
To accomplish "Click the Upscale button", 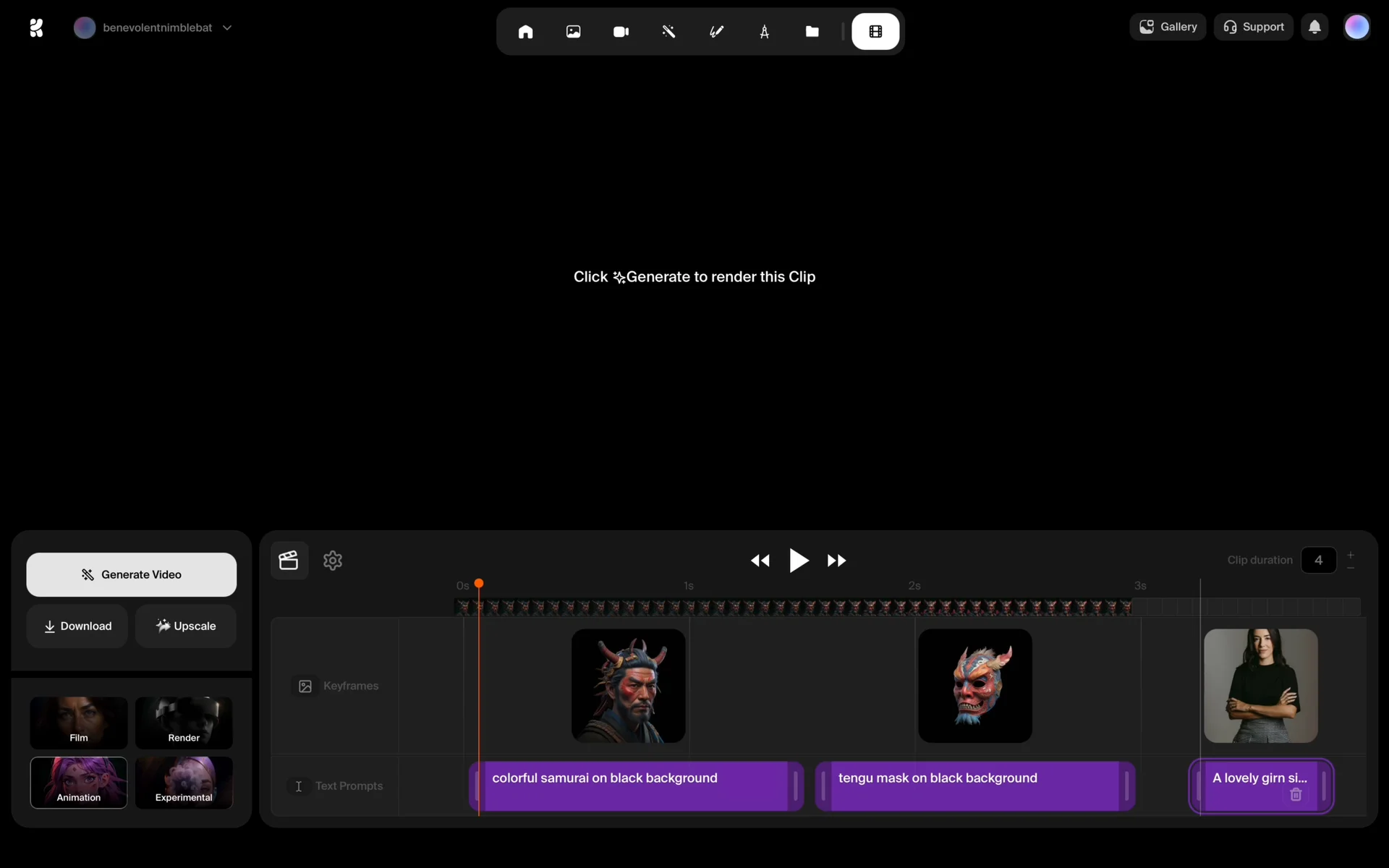I will coord(186,626).
